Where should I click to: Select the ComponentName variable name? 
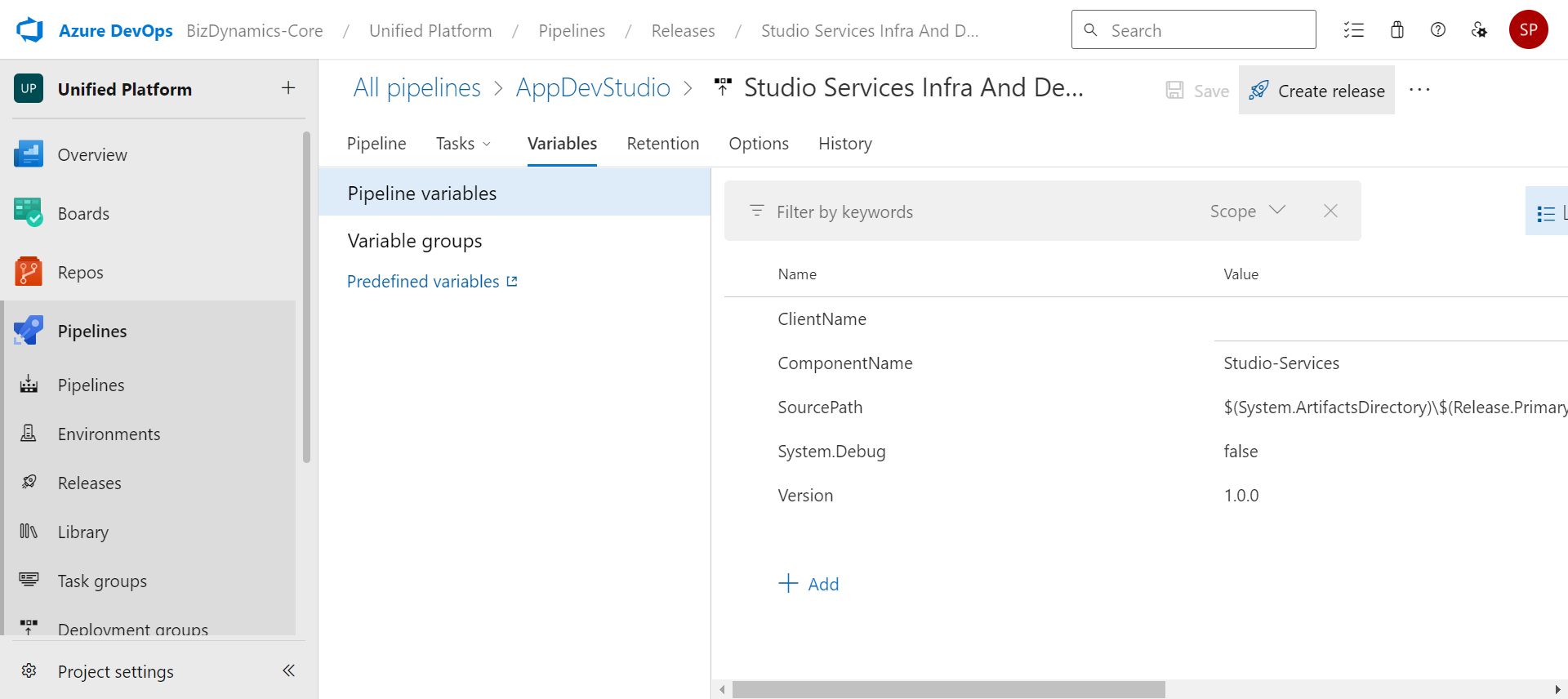pos(845,363)
